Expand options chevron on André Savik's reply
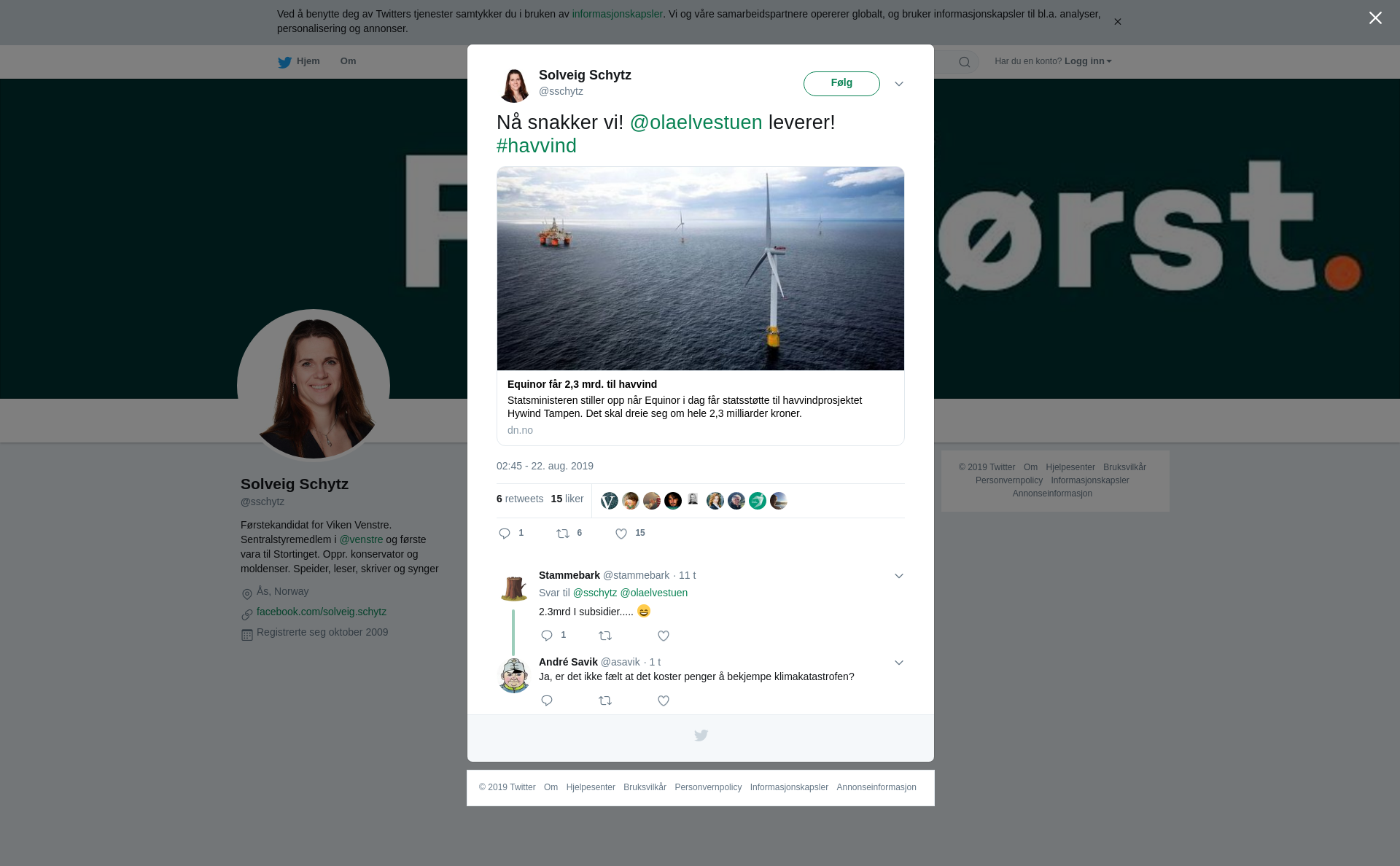The height and width of the screenshot is (866, 1400). point(899,663)
